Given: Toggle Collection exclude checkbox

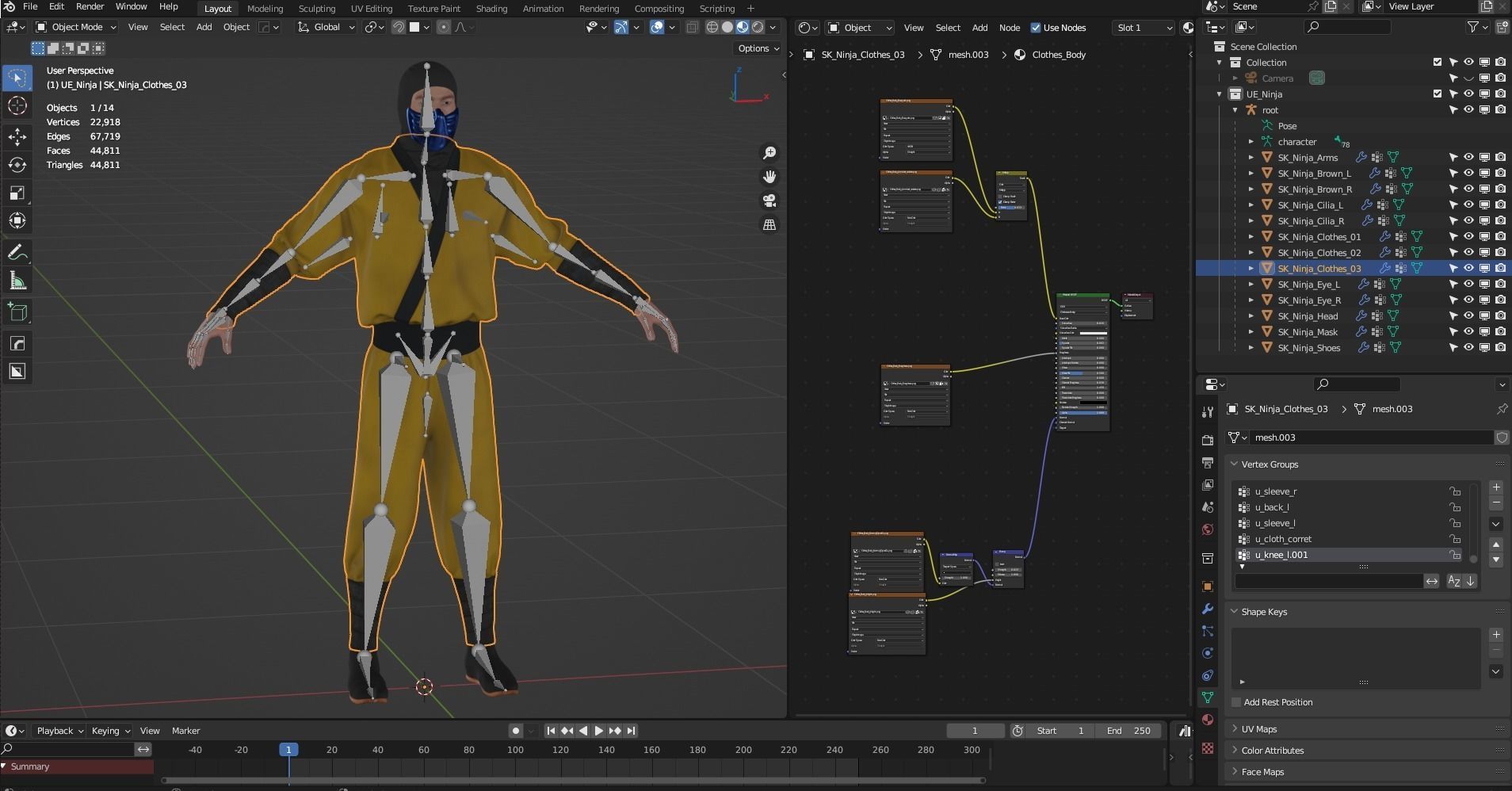Looking at the screenshot, I should 1438,62.
